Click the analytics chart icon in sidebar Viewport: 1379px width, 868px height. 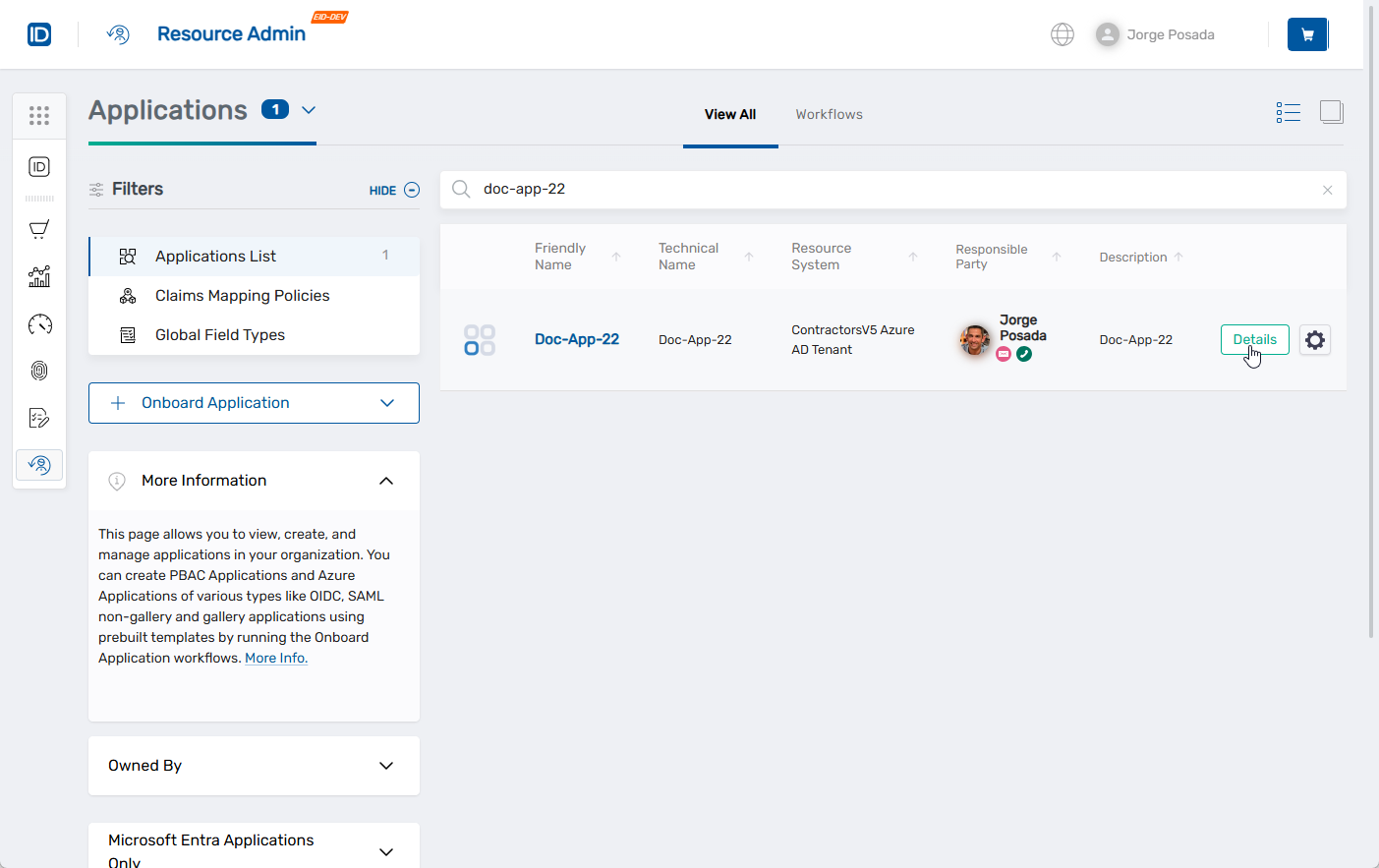point(39,277)
